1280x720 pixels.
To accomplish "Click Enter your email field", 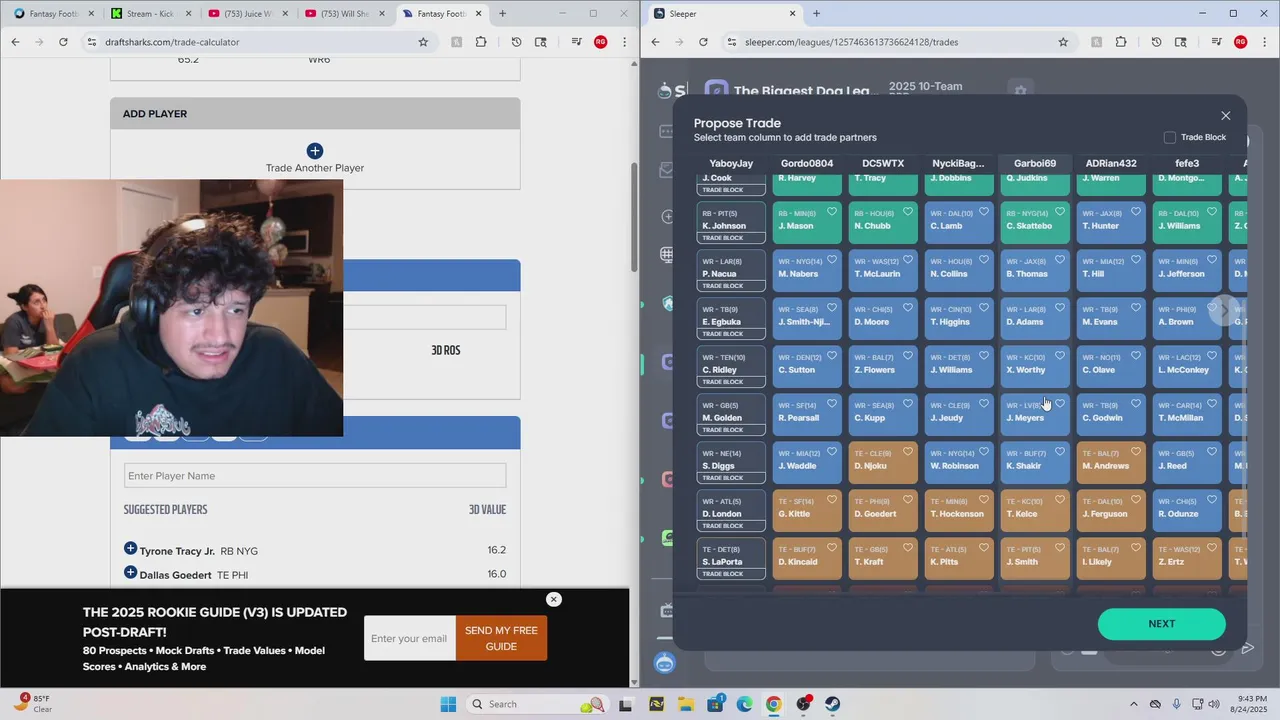I will pos(410,638).
